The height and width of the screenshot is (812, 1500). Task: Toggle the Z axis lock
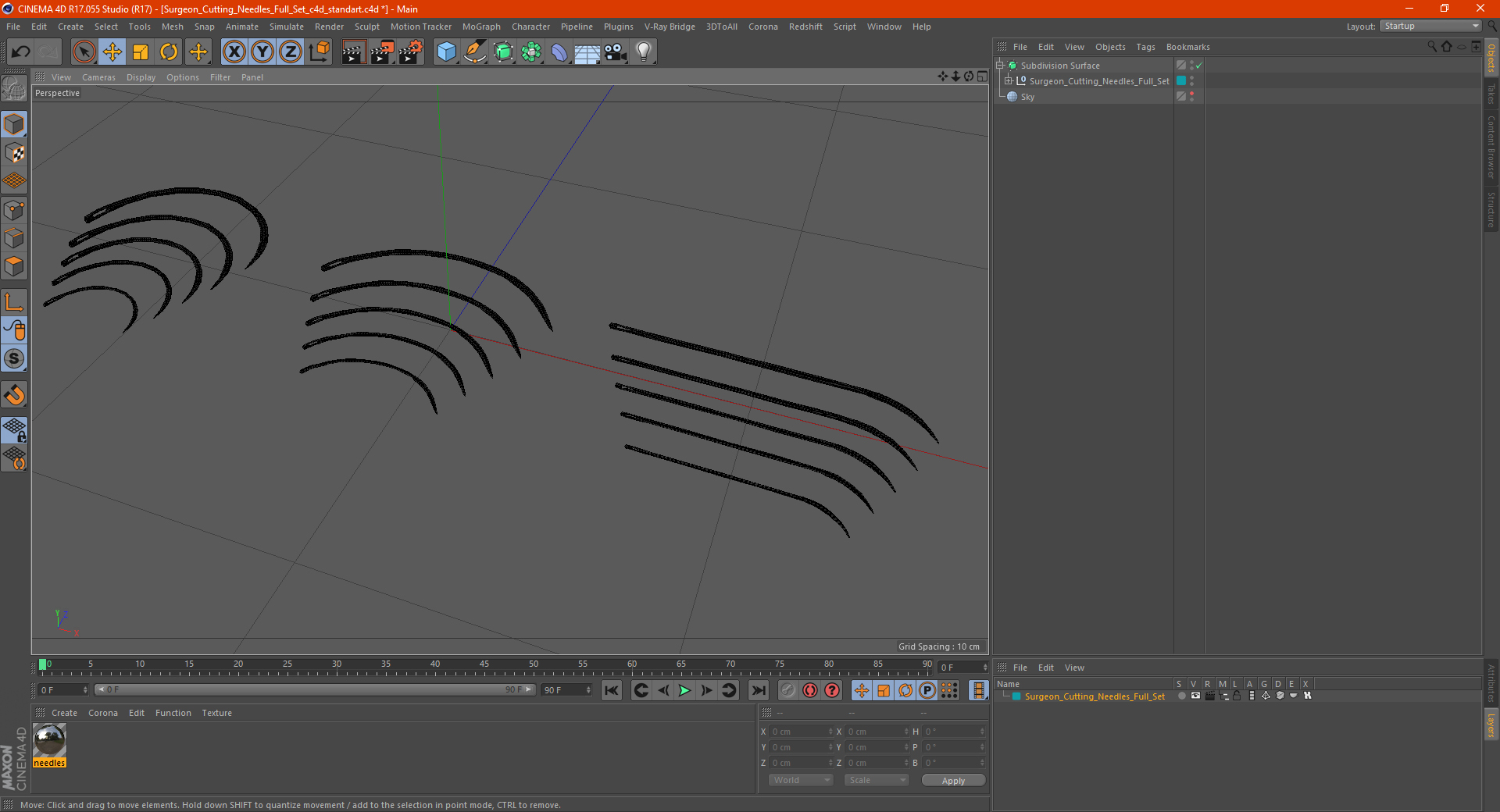[x=291, y=52]
